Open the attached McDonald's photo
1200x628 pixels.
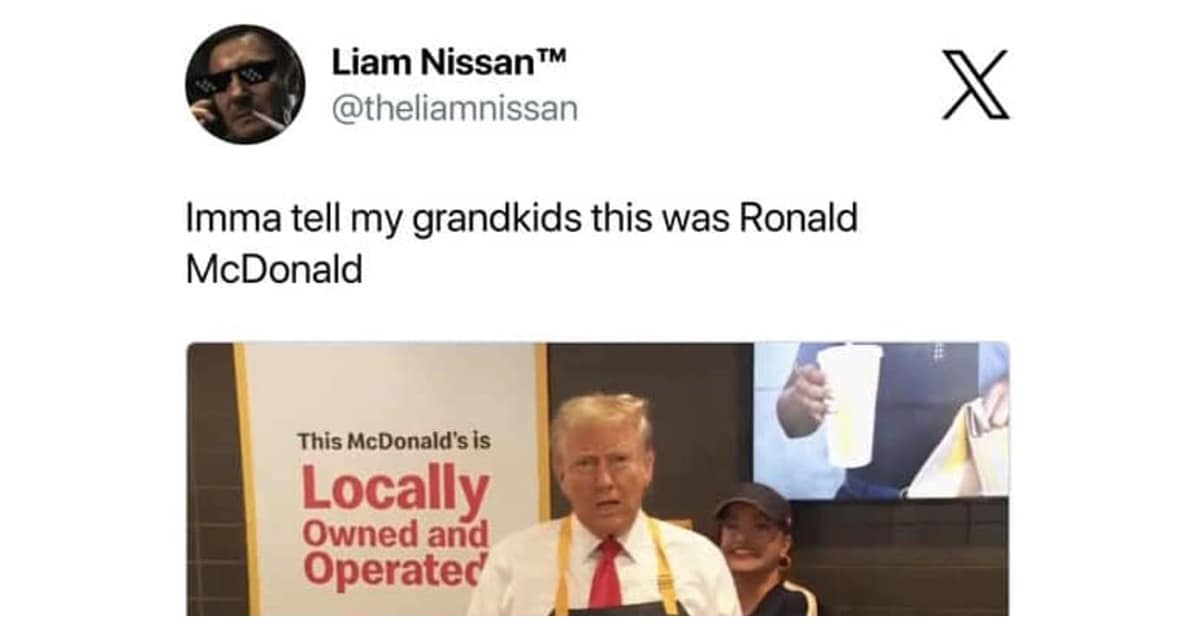597,479
